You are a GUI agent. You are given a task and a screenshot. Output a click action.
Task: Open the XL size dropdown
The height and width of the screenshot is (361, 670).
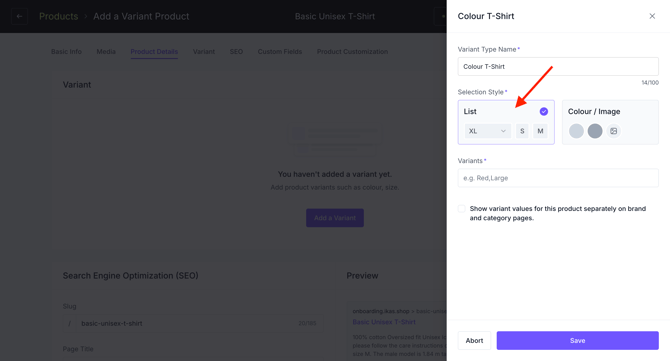(x=488, y=131)
